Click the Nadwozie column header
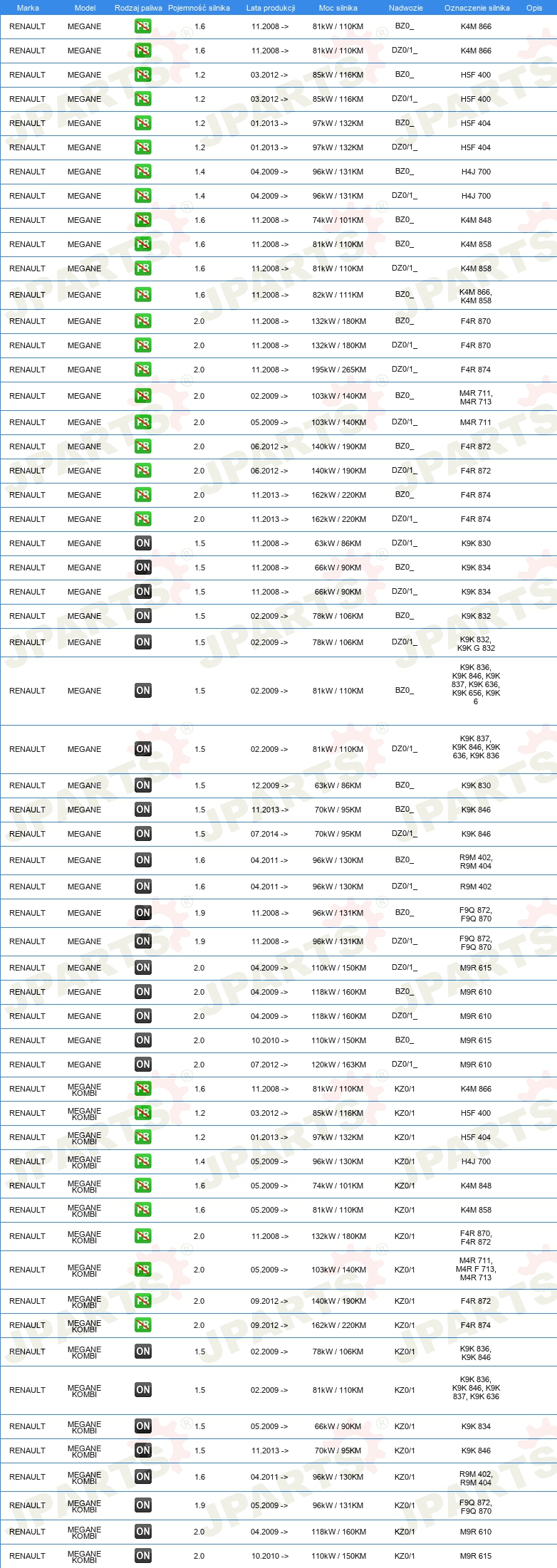Image resolution: width=557 pixels, height=1568 pixels. 406,8
